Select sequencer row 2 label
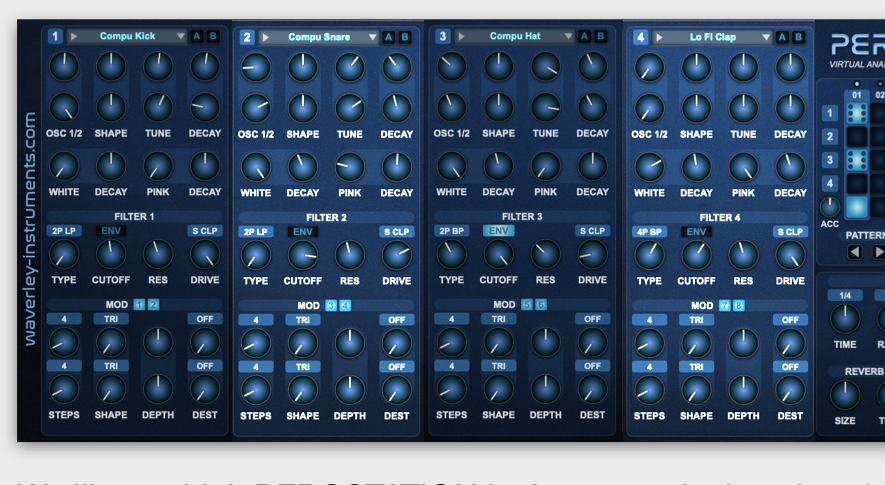This screenshot has height=485, width=885. tap(830, 137)
